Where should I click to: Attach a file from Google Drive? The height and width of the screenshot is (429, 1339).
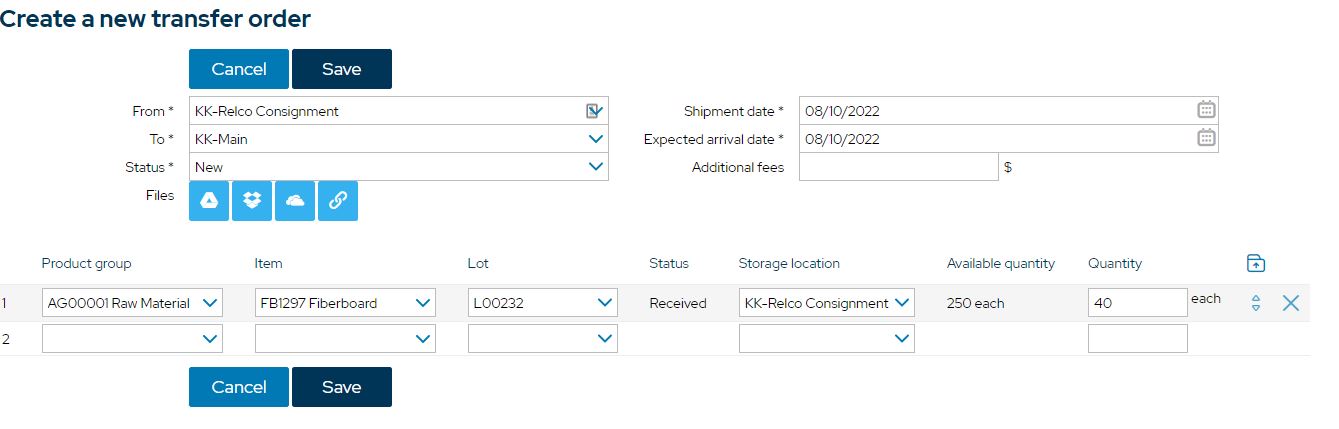pyautogui.click(x=209, y=201)
